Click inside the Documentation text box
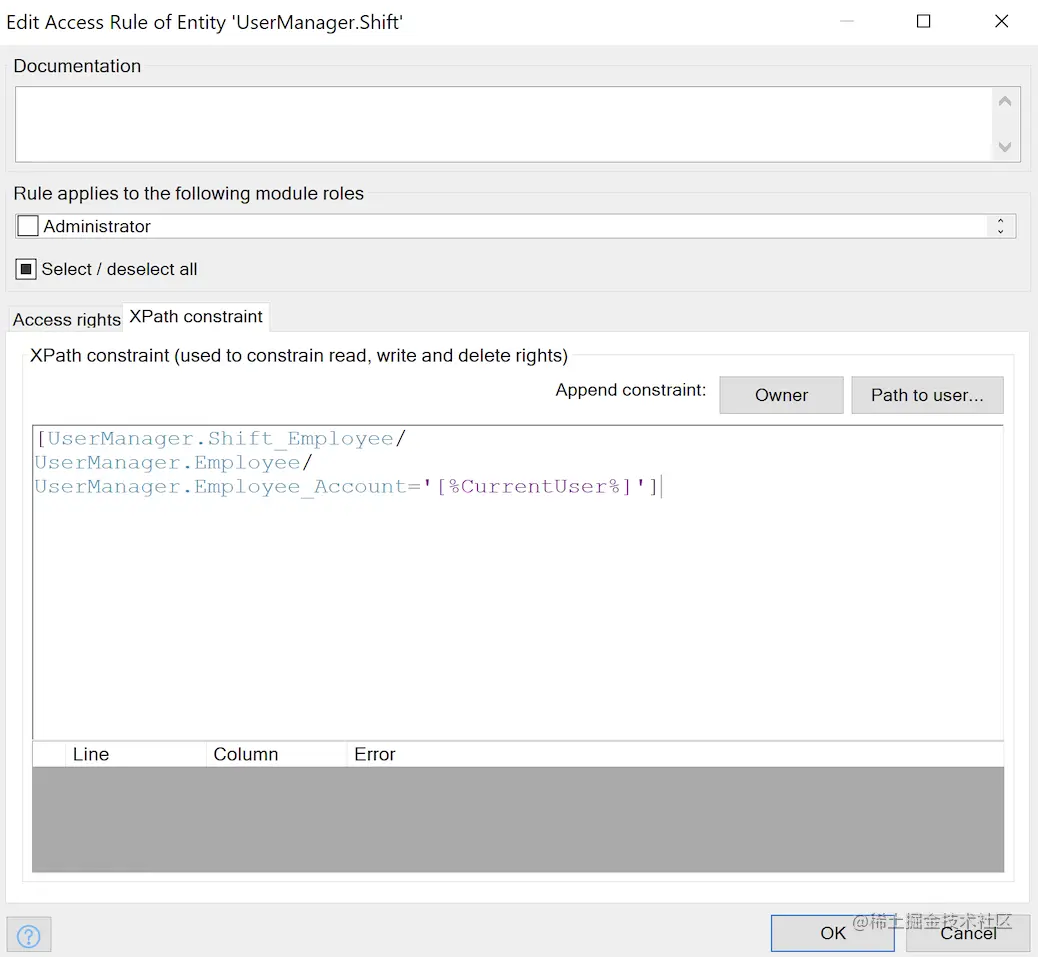 [503, 124]
